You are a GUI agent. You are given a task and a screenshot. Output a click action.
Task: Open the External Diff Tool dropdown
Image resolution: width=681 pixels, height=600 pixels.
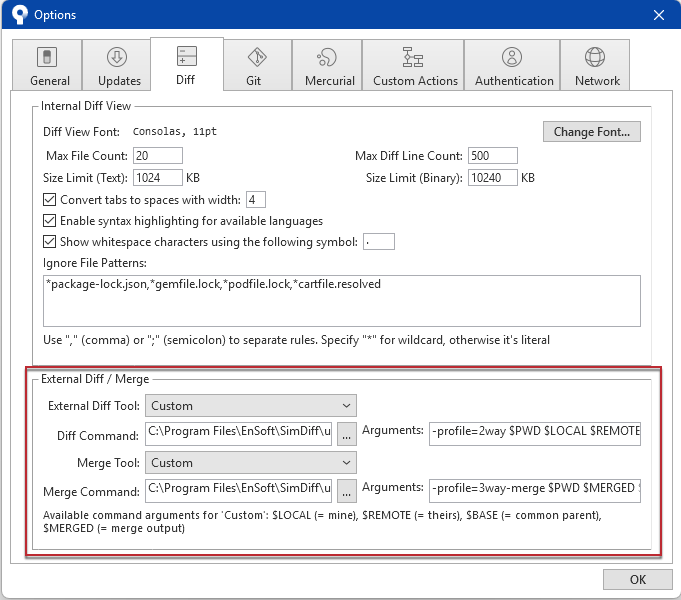point(251,406)
